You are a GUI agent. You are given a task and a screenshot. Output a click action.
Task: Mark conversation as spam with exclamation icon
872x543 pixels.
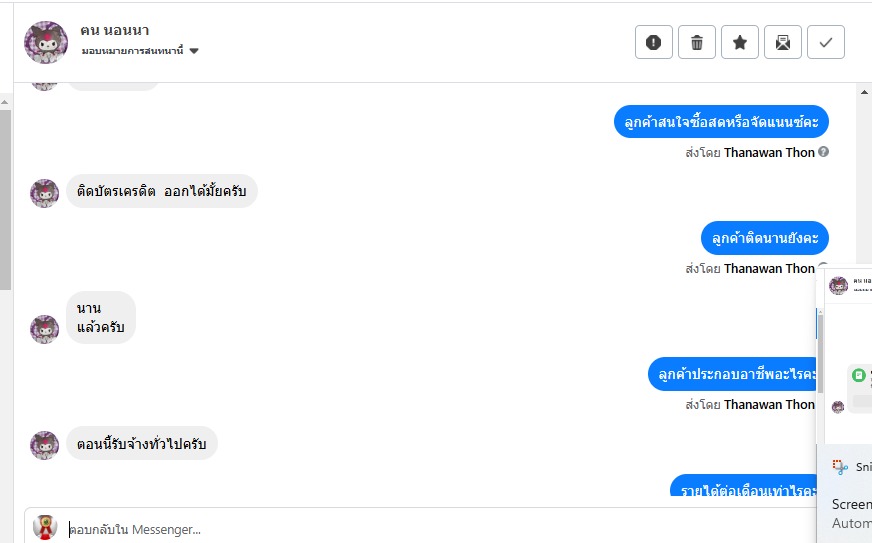click(x=653, y=42)
